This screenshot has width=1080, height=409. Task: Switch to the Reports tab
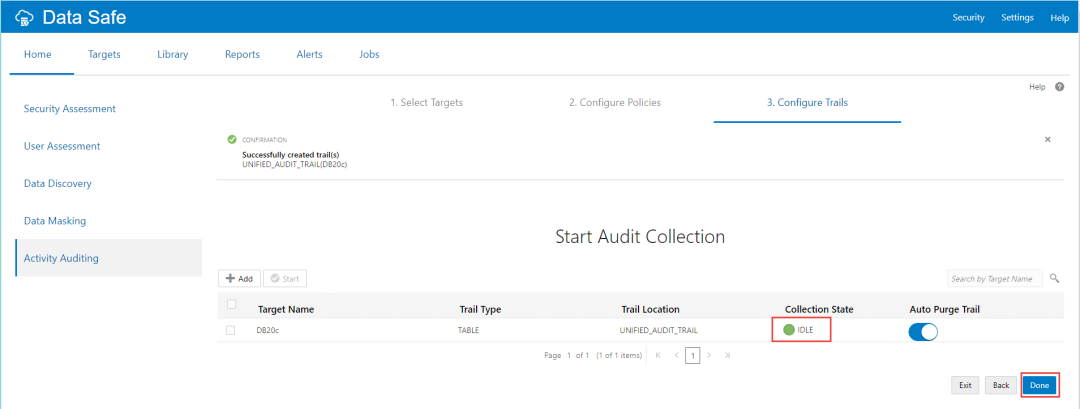coord(242,54)
